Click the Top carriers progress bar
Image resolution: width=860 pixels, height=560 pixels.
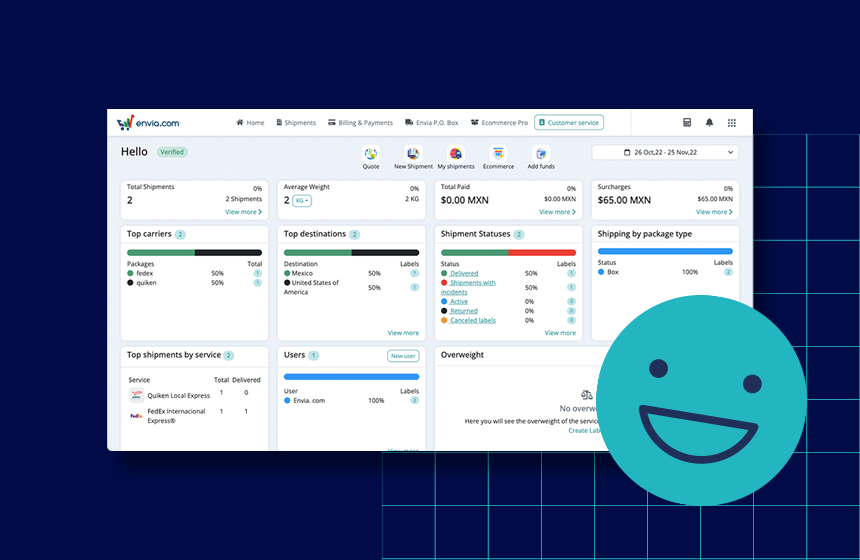click(194, 253)
